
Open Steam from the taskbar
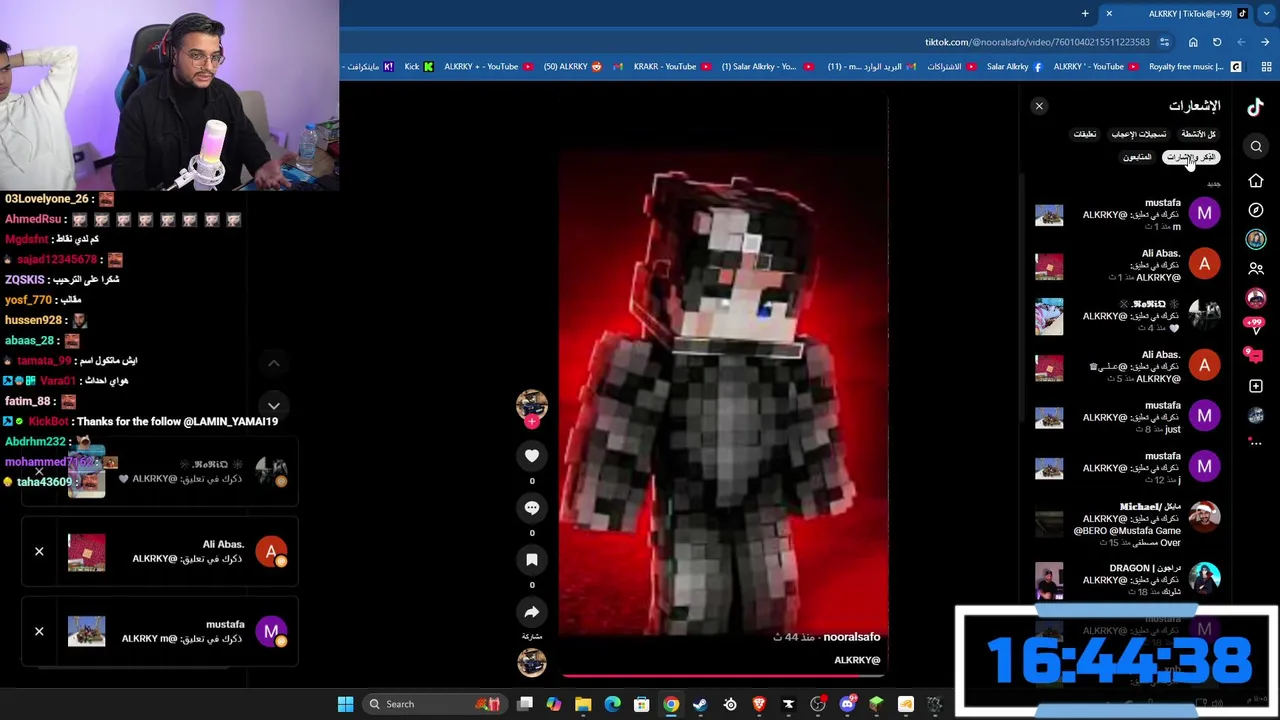click(x=700, y=704)
